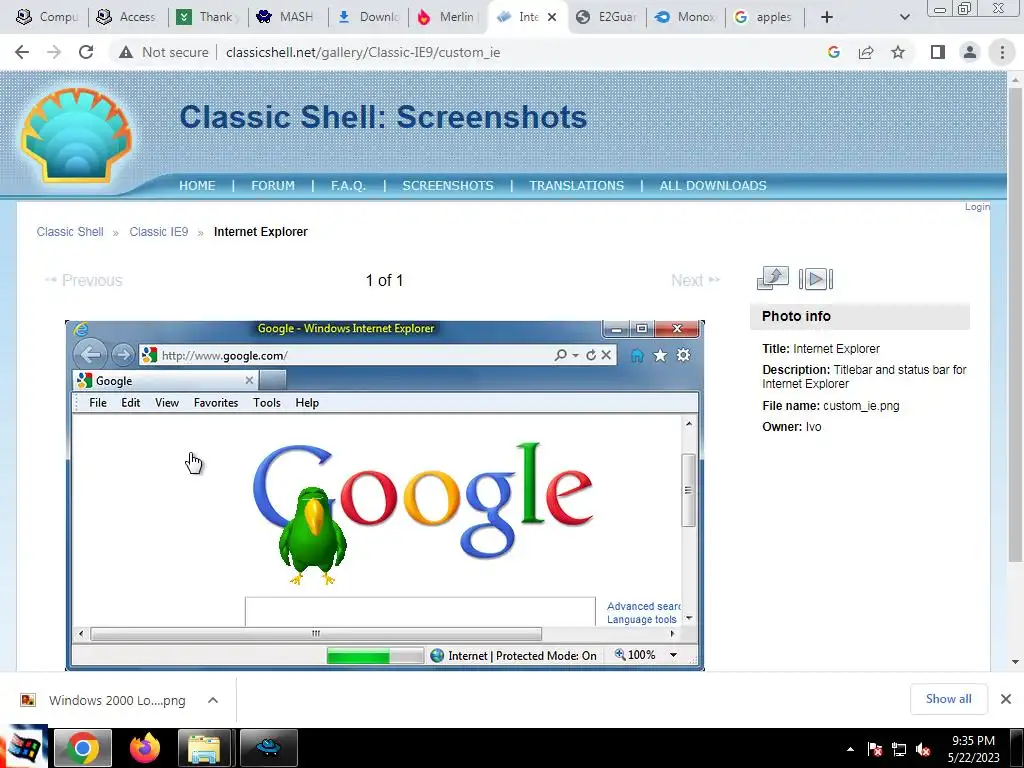Screen dimensions: 1024x768
Task: Click the Login link
Action: click(x=977, y=206)
